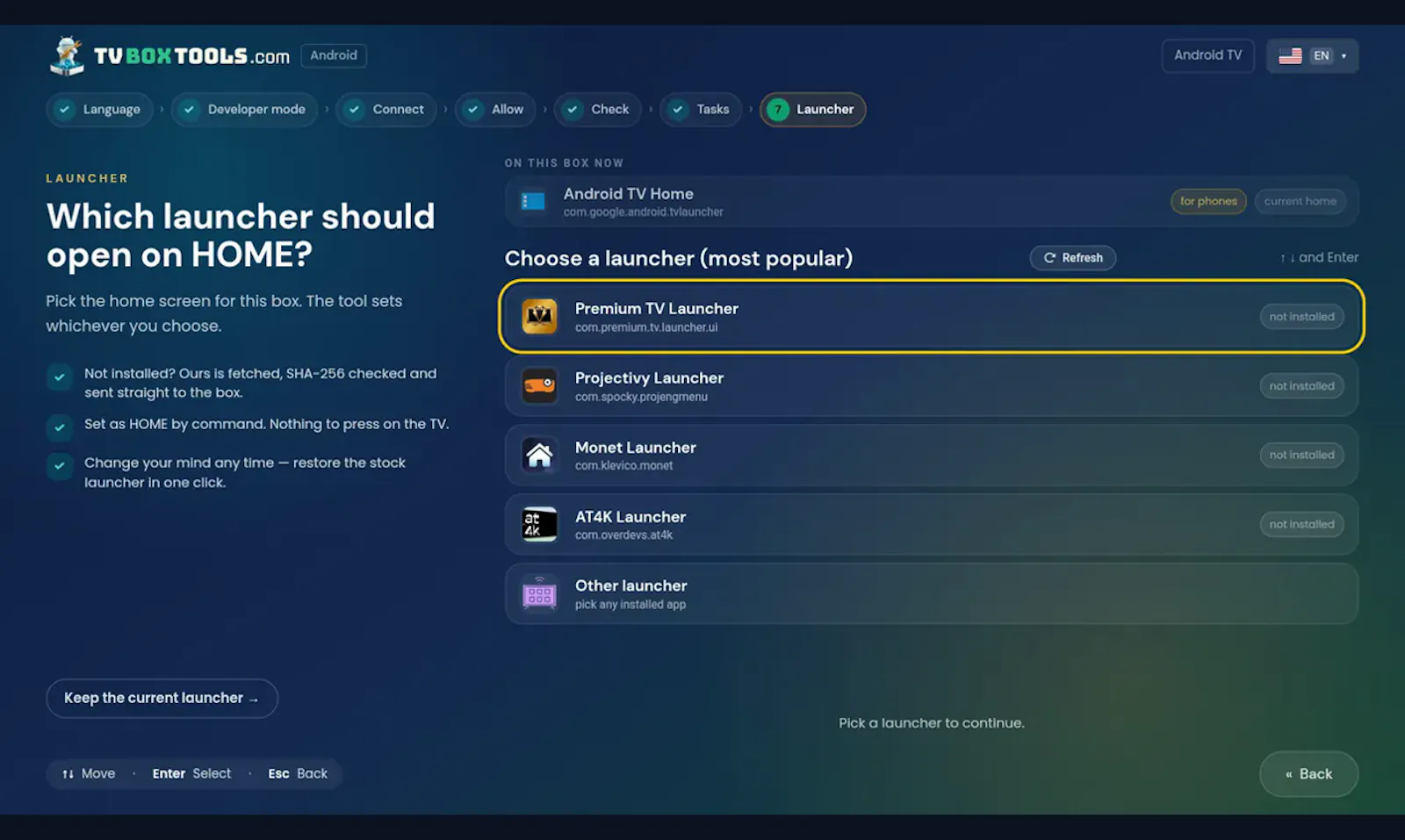Select Premium TV Launcher row
Screen dimensions: 1405x840
pos(932,317)
